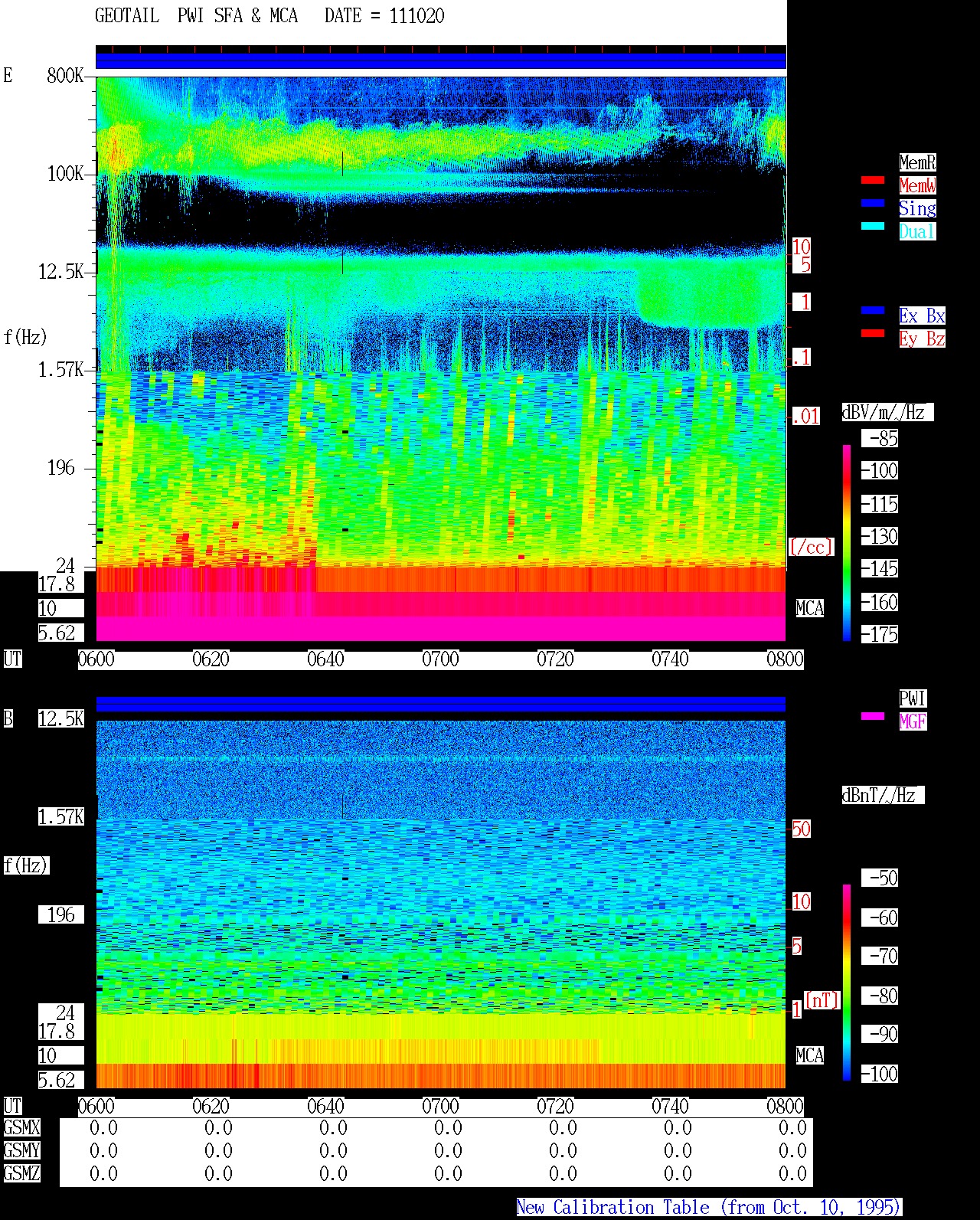The height and width of the screenshot is (1220, 980).
Task: Click the red Ey Bz legend swatch
Action: pyautogui.click(x=873, y=334)
